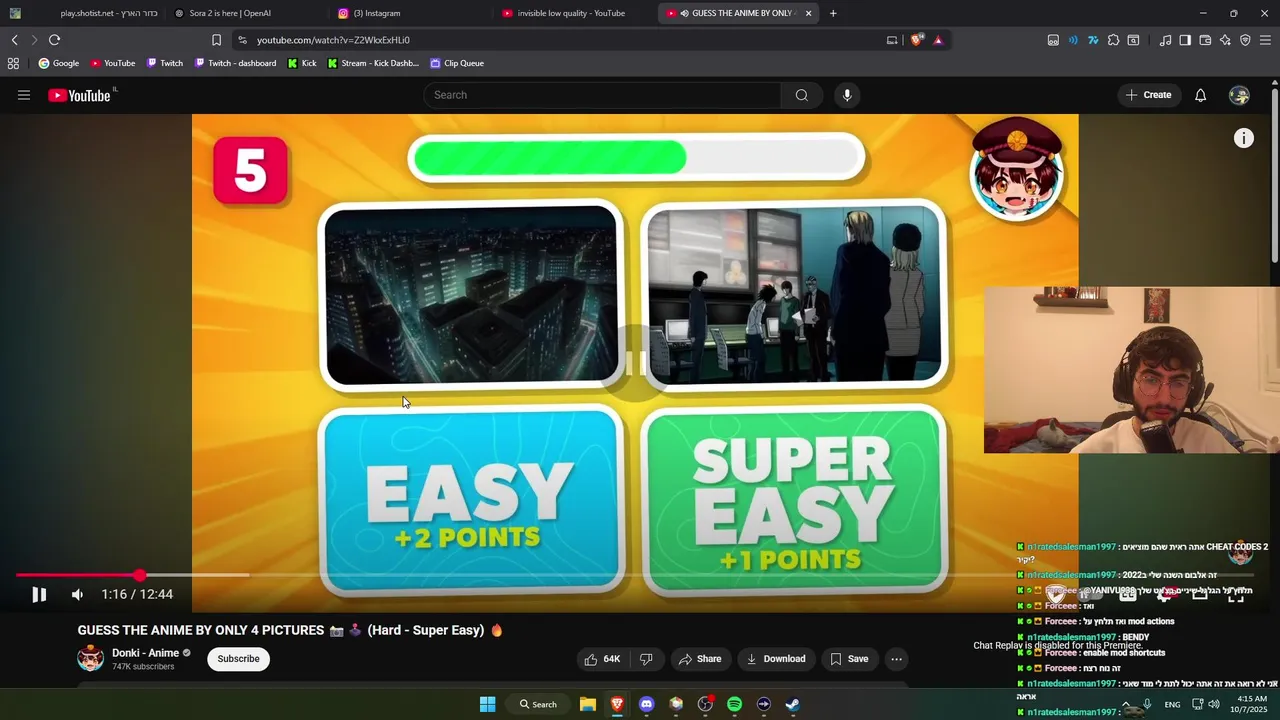Screen dimensions: 1280x720
Task: Subscribe to Donki - Anime channel
Action: [x=238, y=659]
